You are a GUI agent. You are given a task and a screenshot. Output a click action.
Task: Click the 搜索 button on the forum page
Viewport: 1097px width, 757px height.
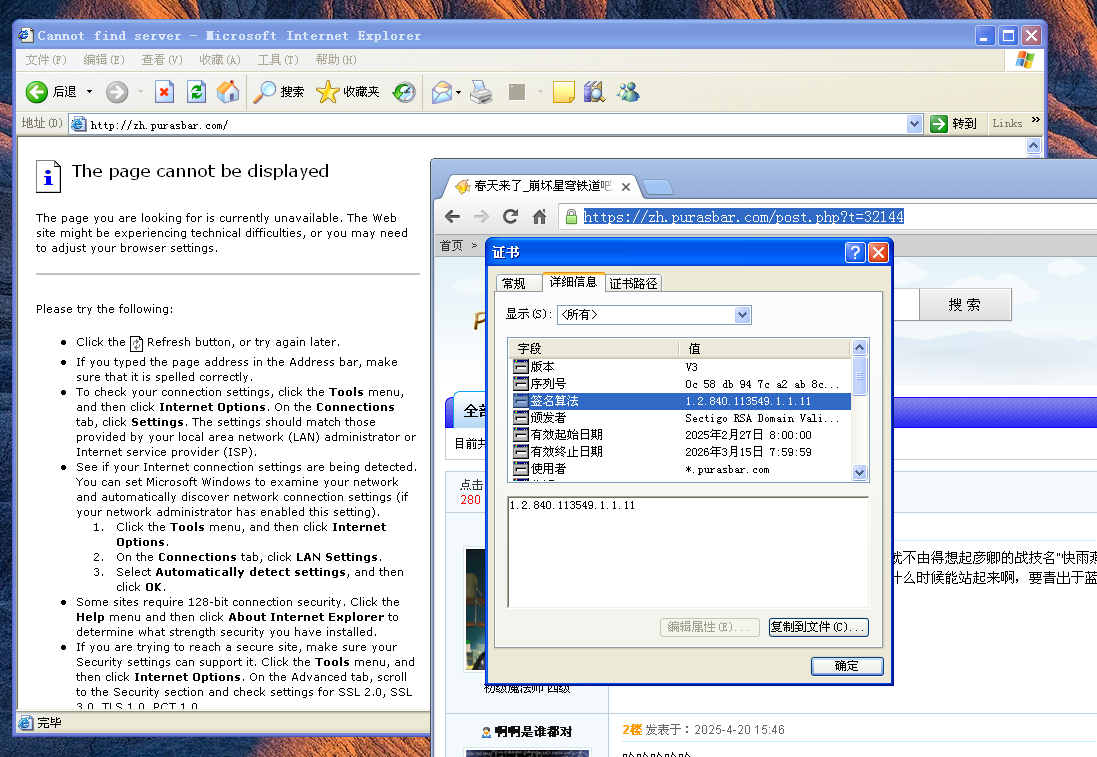point(965,304)
